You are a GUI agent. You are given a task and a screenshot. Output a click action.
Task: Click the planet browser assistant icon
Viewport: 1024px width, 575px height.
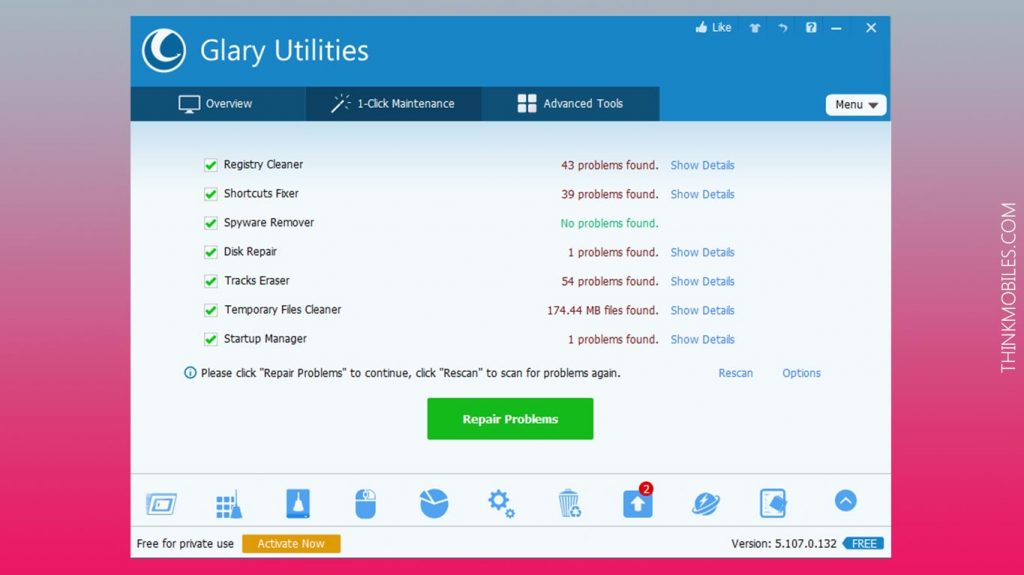tap(706, 504)
